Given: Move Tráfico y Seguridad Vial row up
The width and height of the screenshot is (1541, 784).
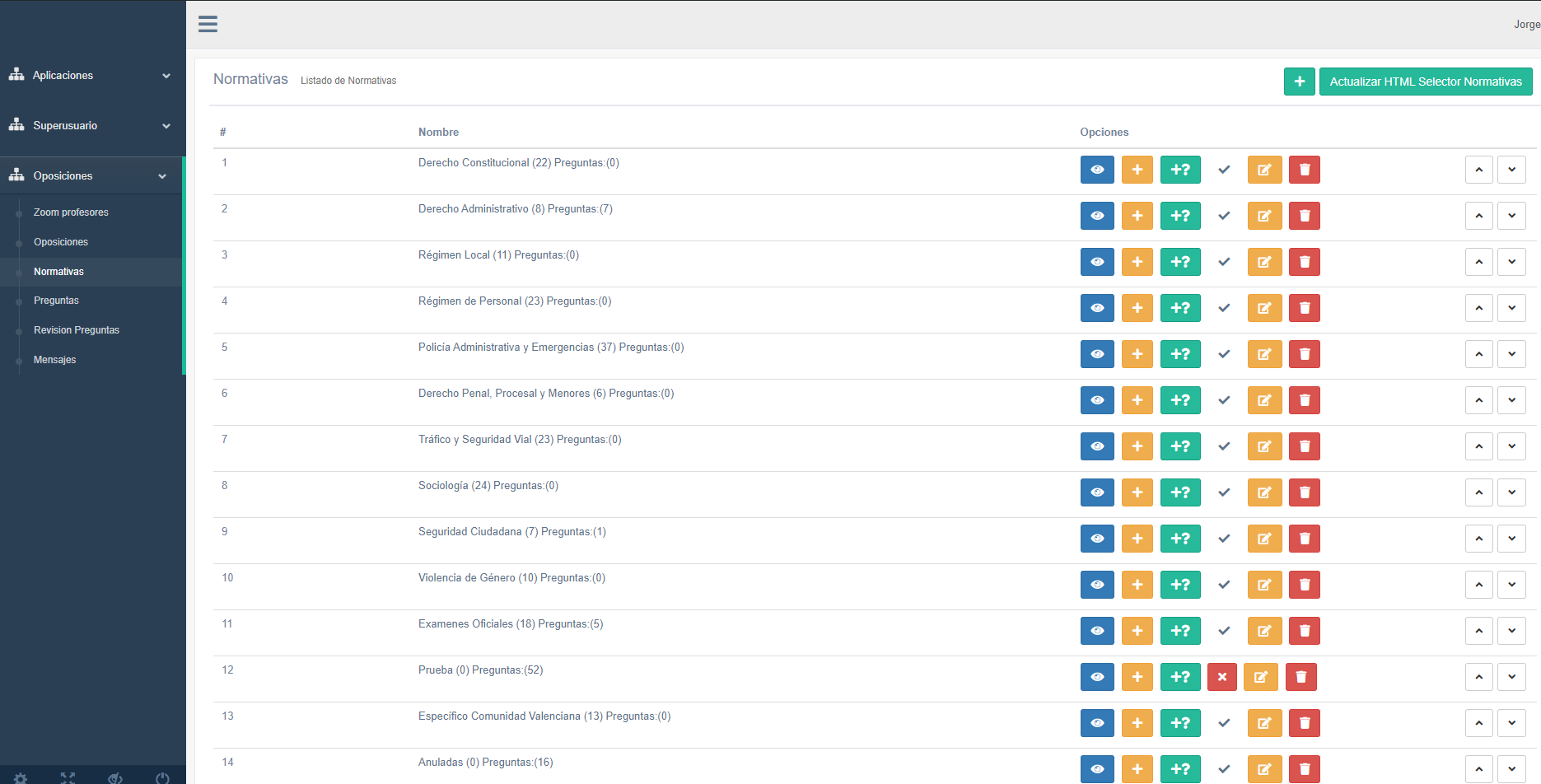Looking at the screenshot, I should point(1478,446).
